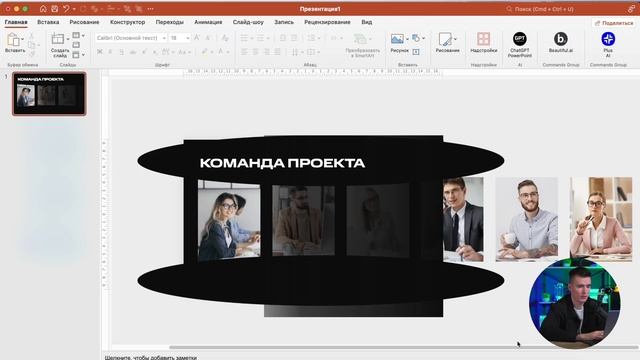Switch to the Переходы tab
This screenshot has width=640, height=360.
169,22
